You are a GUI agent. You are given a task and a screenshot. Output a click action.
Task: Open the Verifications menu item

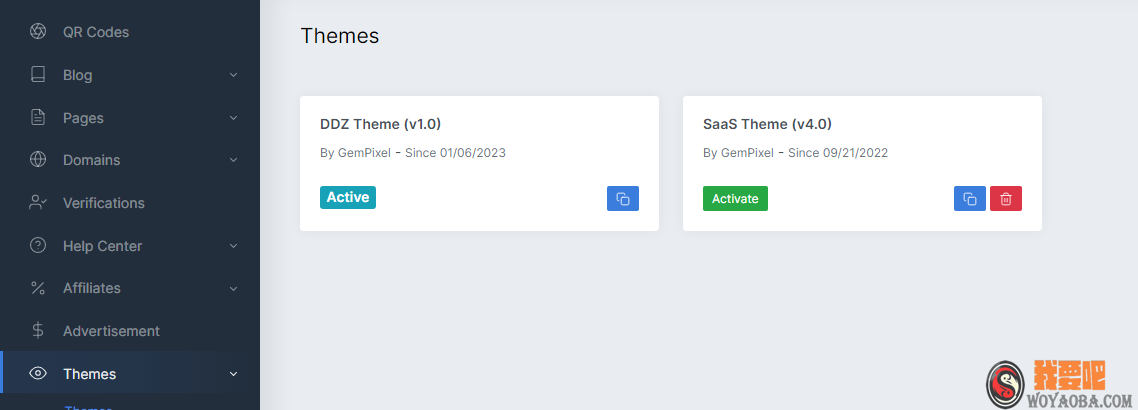coord(103,203)
